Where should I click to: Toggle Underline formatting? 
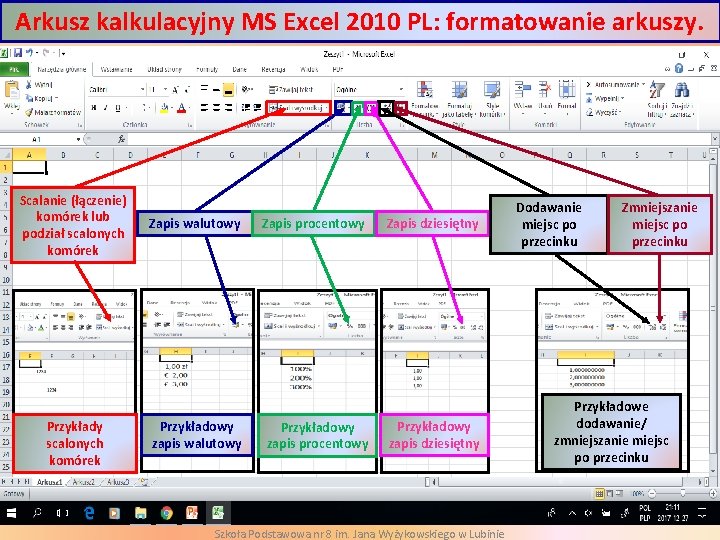pyautogui.click(x=118, y=108)
